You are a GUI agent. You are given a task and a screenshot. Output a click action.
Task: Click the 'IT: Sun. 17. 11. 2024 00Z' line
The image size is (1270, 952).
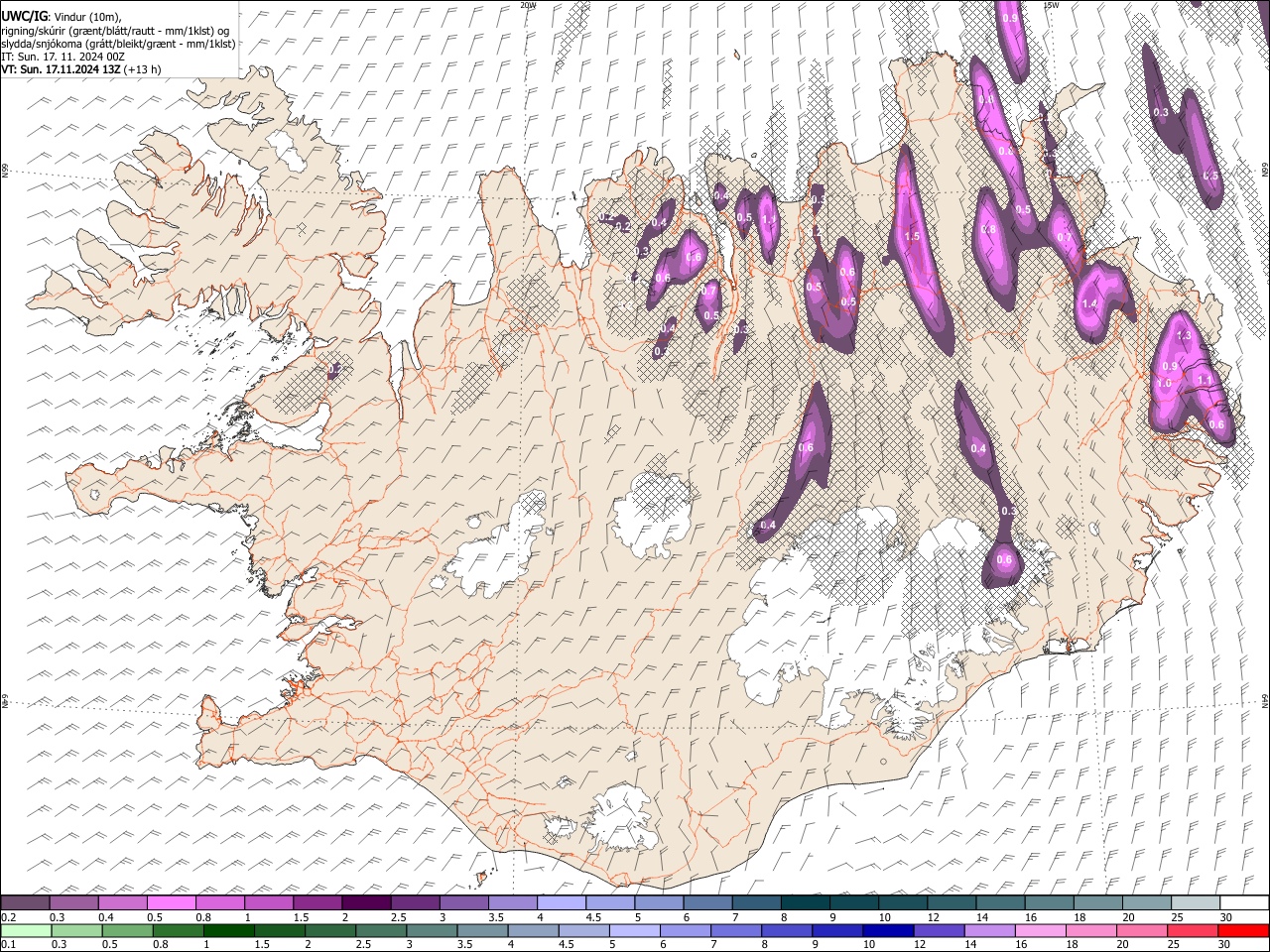tap(63, 57)
